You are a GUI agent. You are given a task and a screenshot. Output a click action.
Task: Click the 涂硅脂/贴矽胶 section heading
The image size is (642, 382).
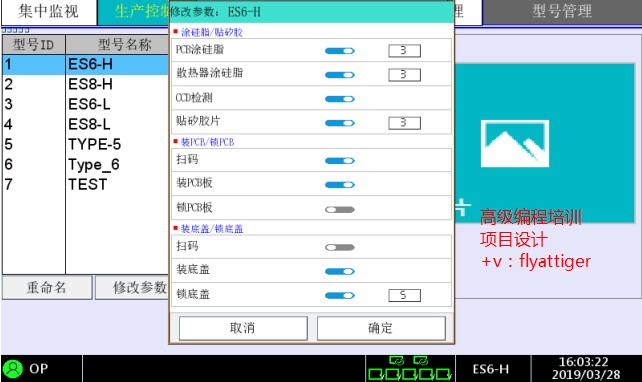tap(212, 32)
